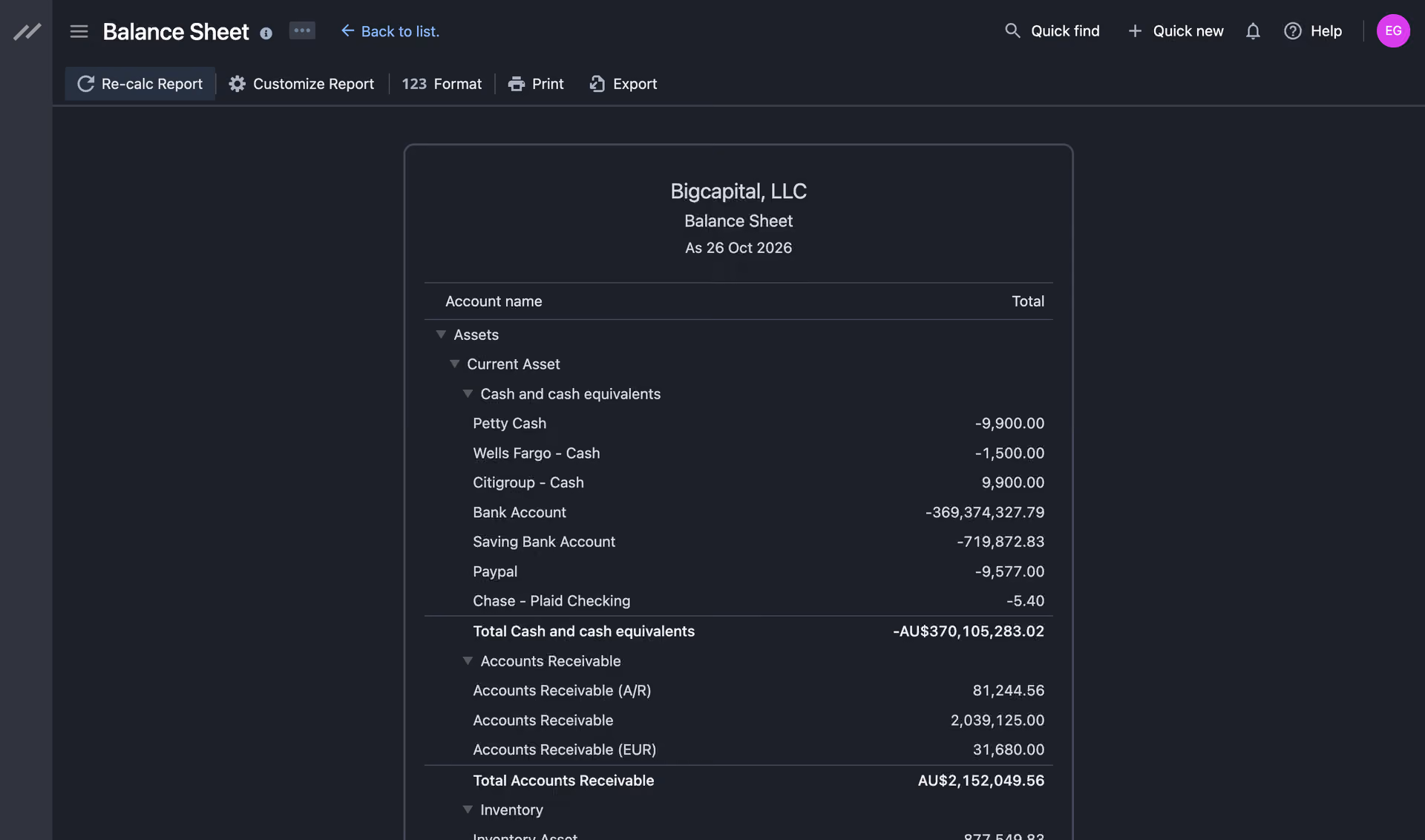1425x840 pixels.
Task: Click the Help question mark icon
Action: coord(1293,31)
